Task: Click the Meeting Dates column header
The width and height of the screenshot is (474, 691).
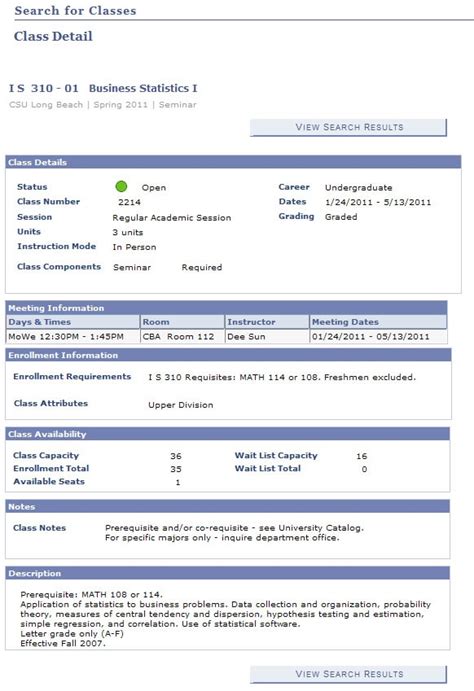Action: 378,322
